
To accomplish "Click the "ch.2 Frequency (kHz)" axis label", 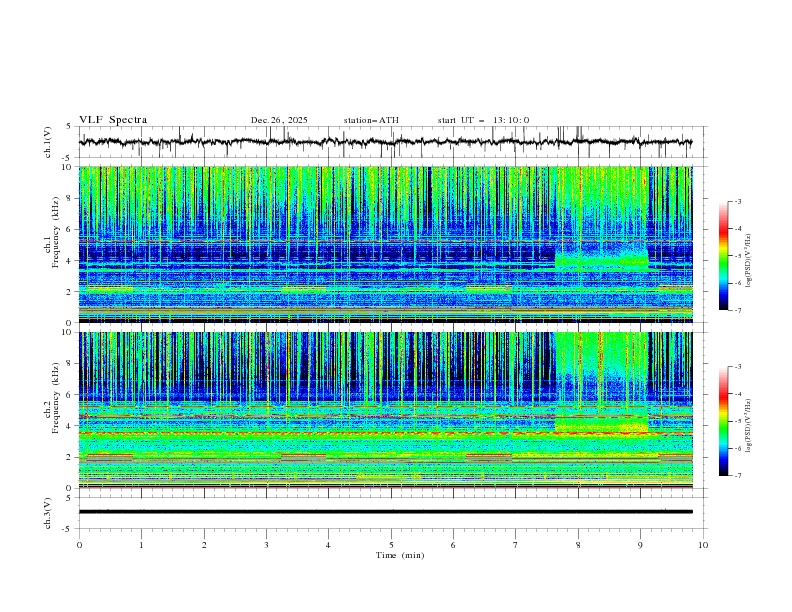I will click(x=53, y=398).
